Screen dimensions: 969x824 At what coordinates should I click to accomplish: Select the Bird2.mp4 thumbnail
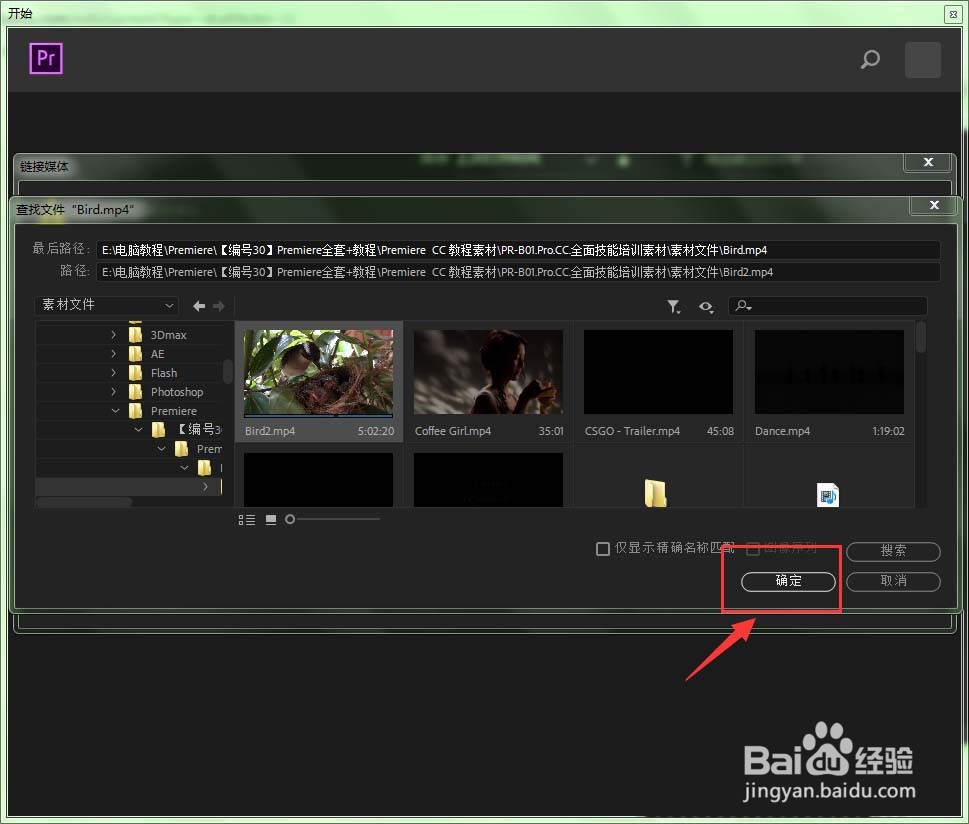point(319,381)
